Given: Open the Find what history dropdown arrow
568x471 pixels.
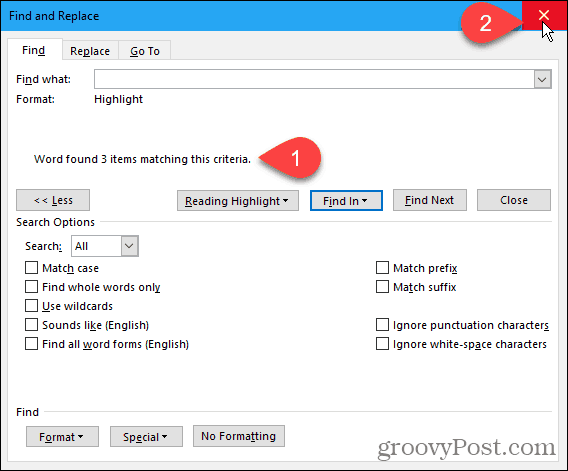Looking at the screenshot, I should pos(542,79).
